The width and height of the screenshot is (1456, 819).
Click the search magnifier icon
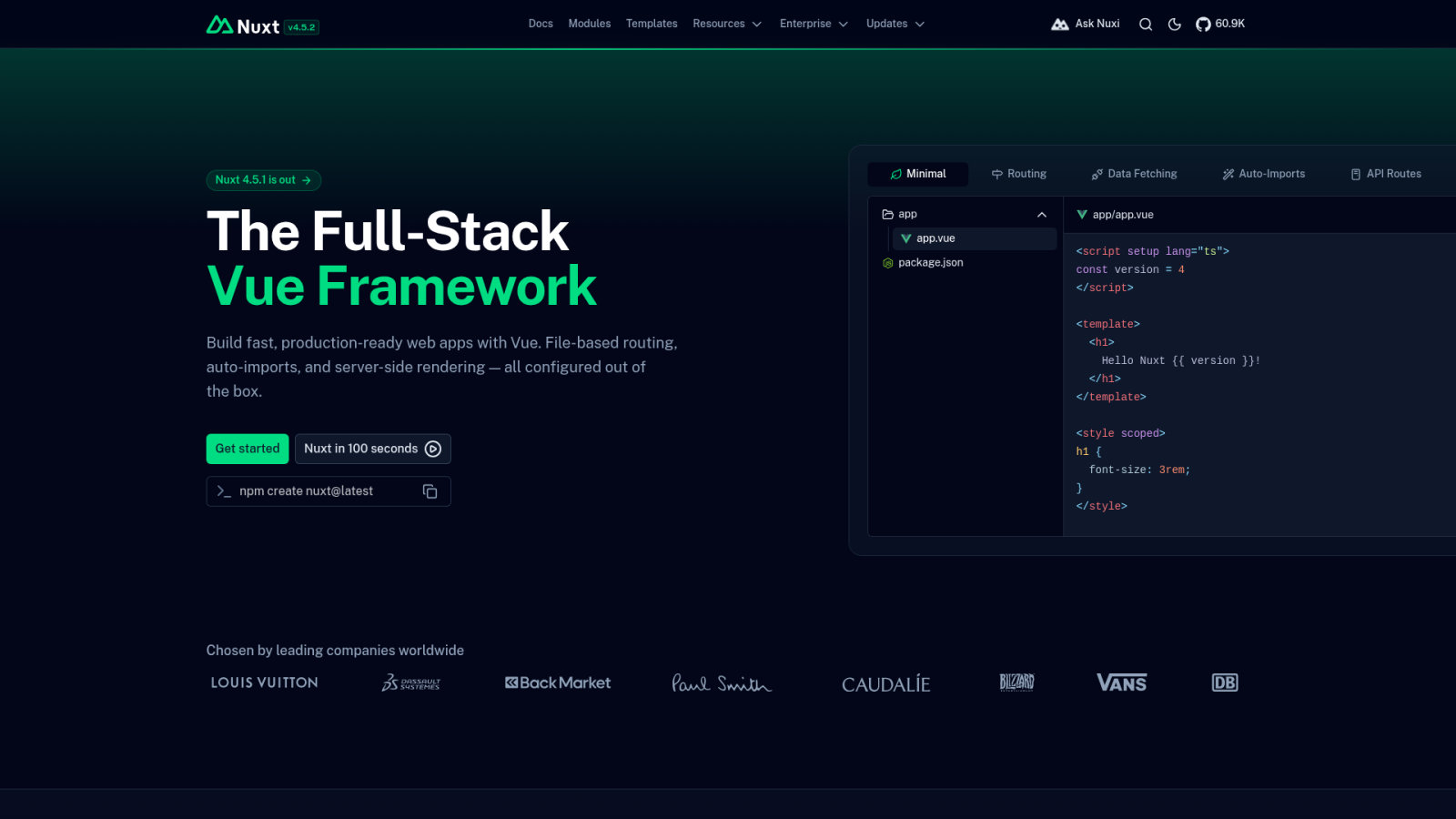(1146, 25)
